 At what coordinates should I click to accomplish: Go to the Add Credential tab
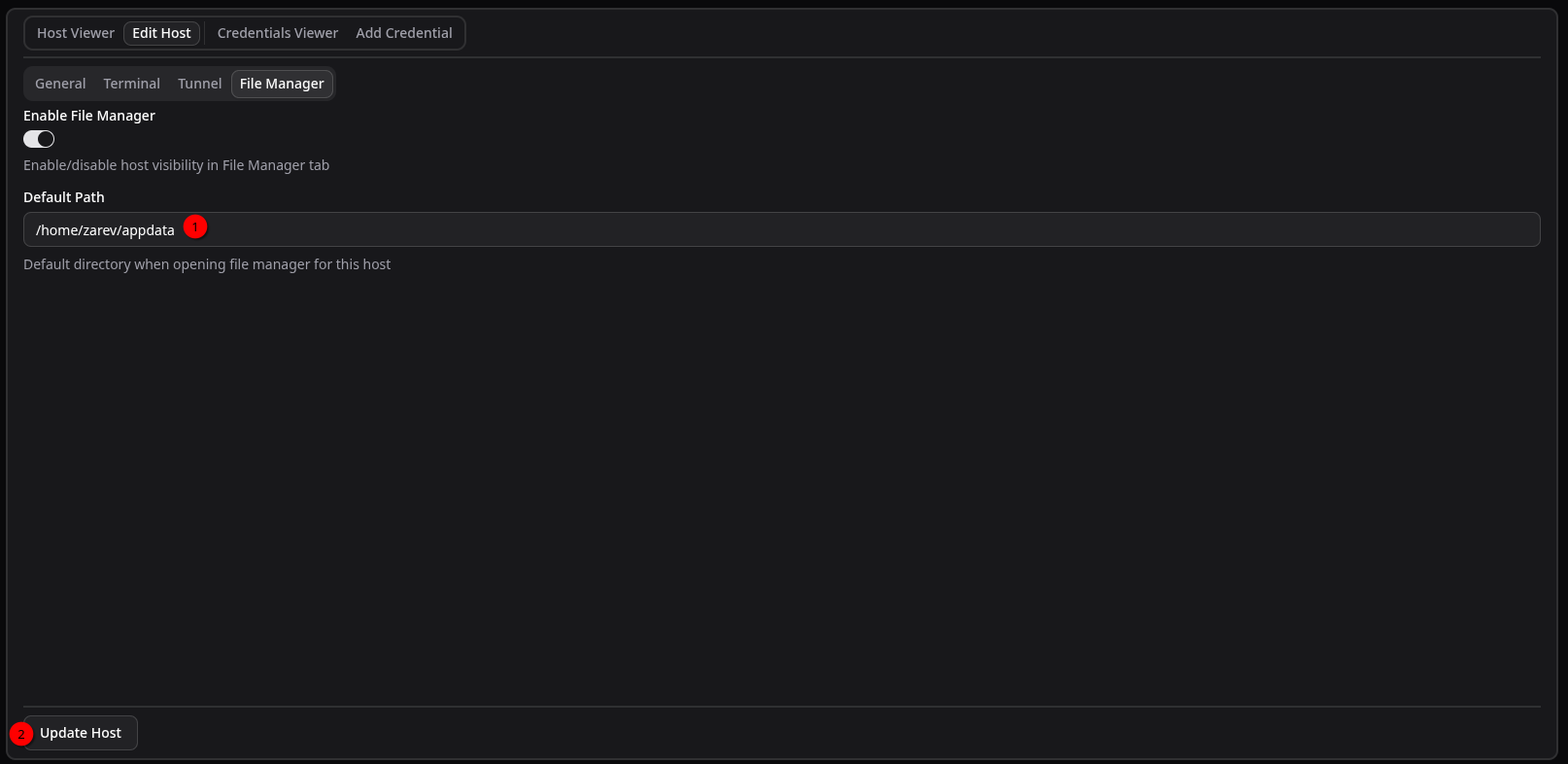tap(404, 33)
